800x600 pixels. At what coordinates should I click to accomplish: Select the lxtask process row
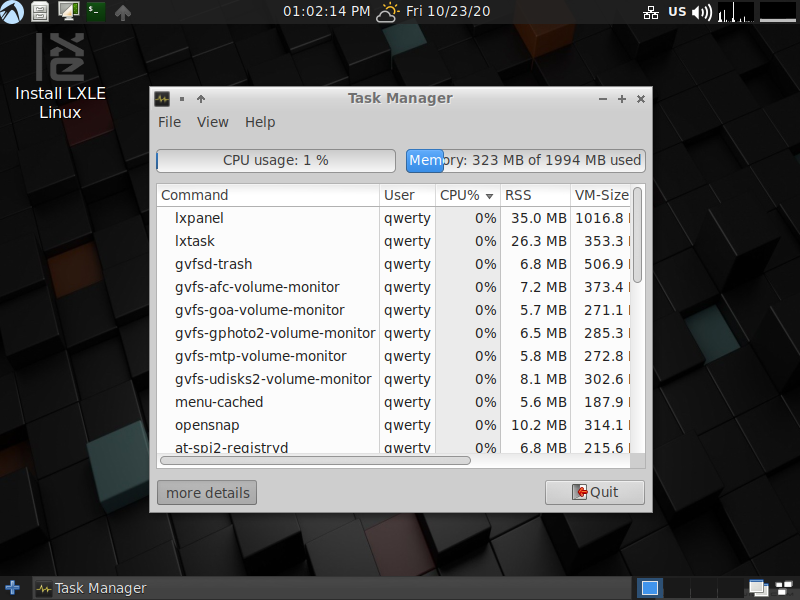point(393,241)
